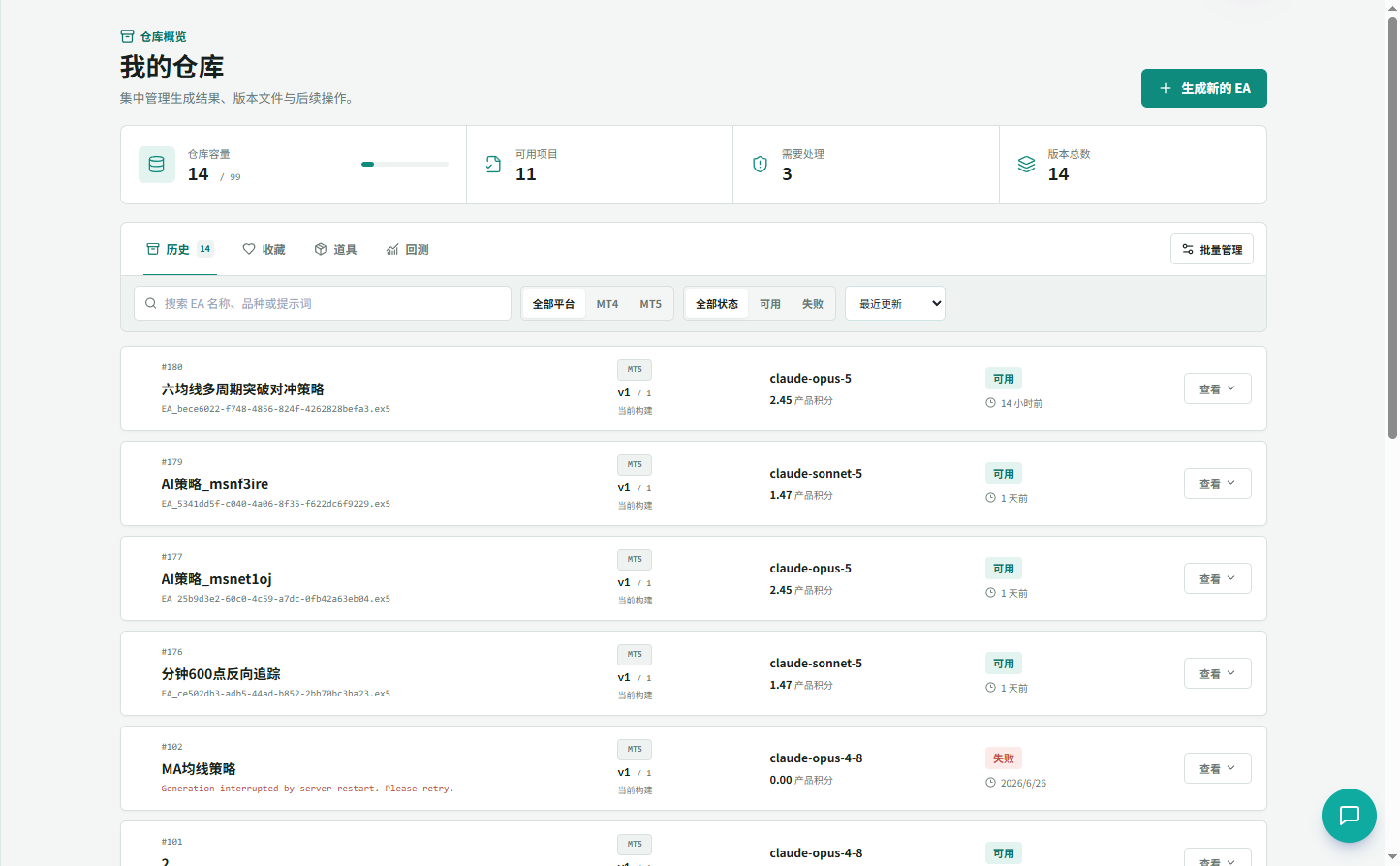Click the chart icon on 回测 tab
Image resolution: width=1400 pixels, height=866 pixels.
392,249
